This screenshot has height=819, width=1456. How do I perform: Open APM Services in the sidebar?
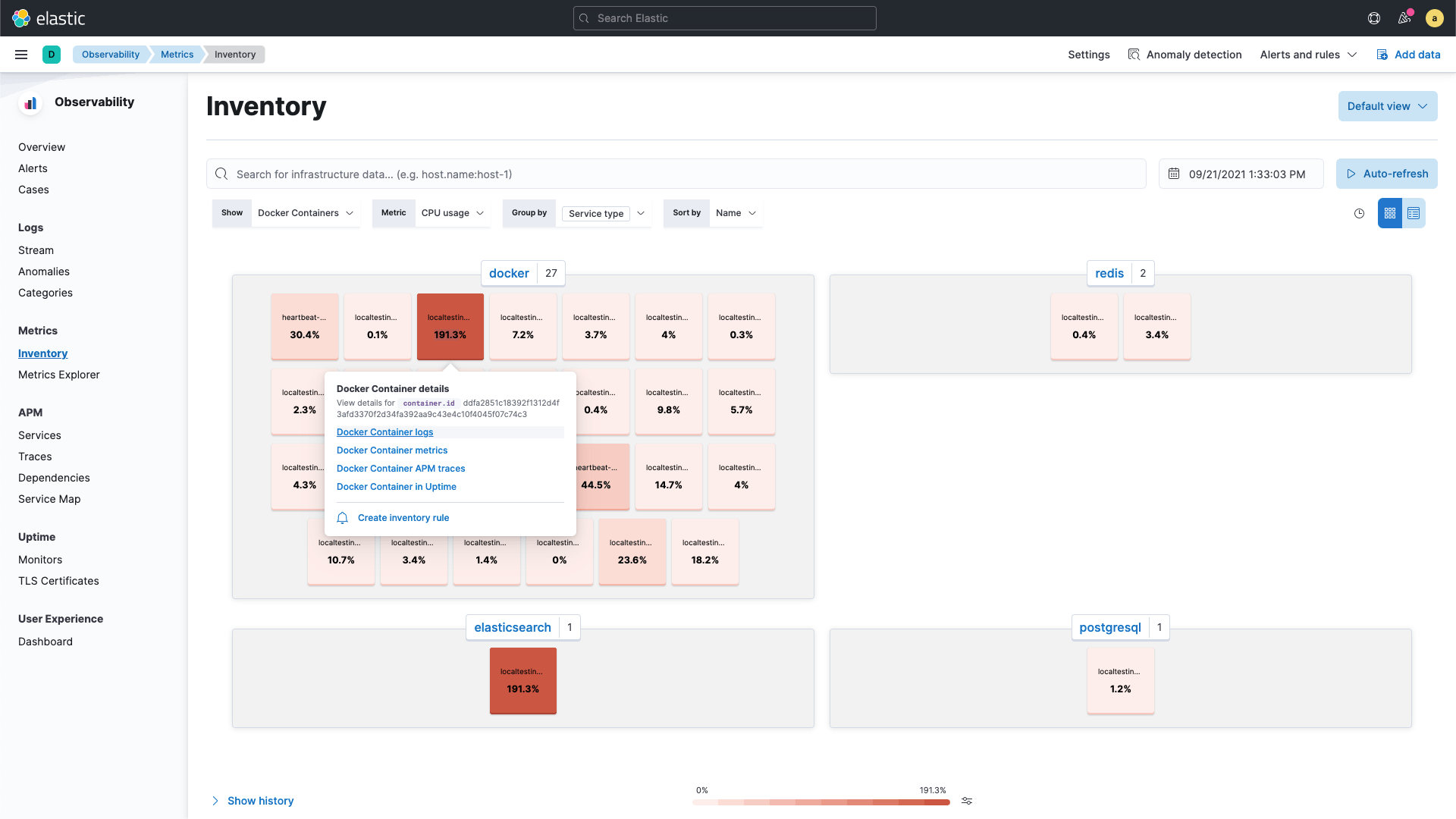pos(39,435)
